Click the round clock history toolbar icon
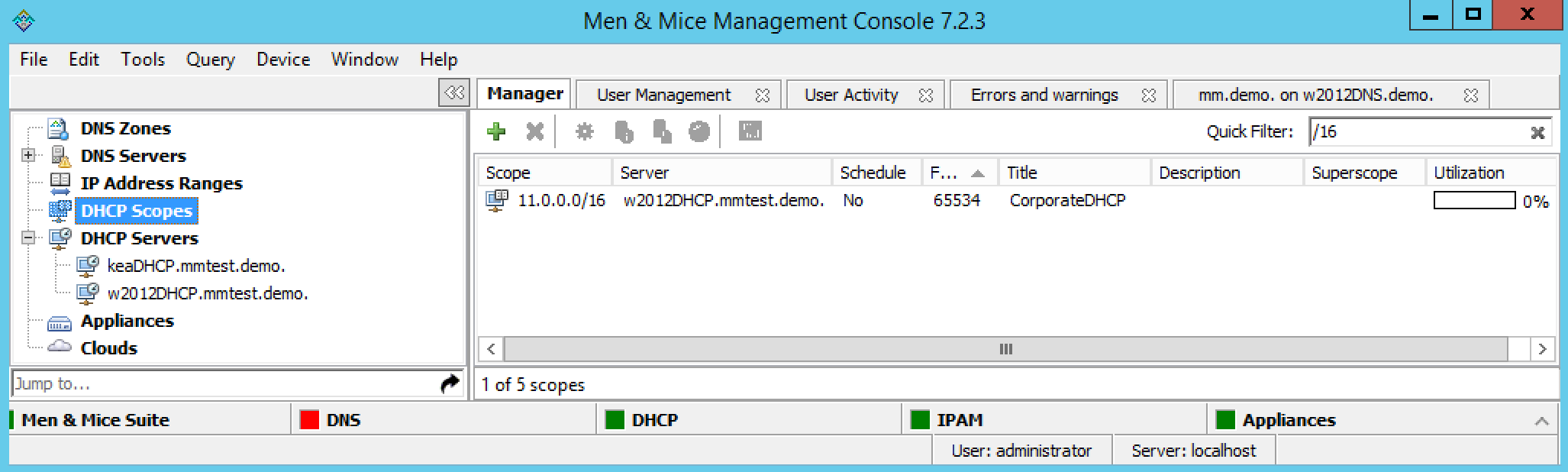 [x=699, y=131]
